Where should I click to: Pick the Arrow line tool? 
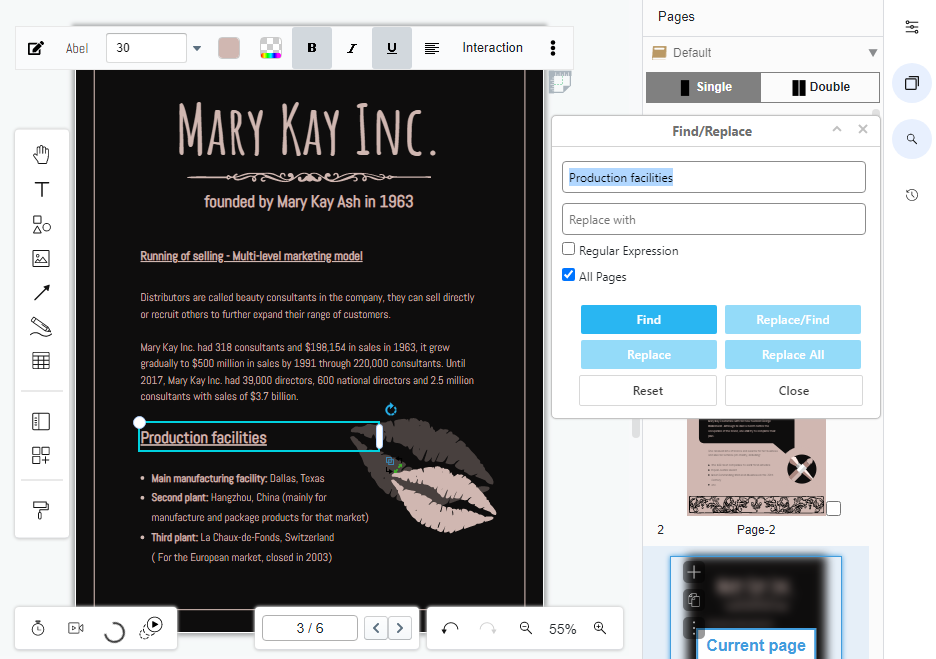pyautogui.click(x=41, y=293)
